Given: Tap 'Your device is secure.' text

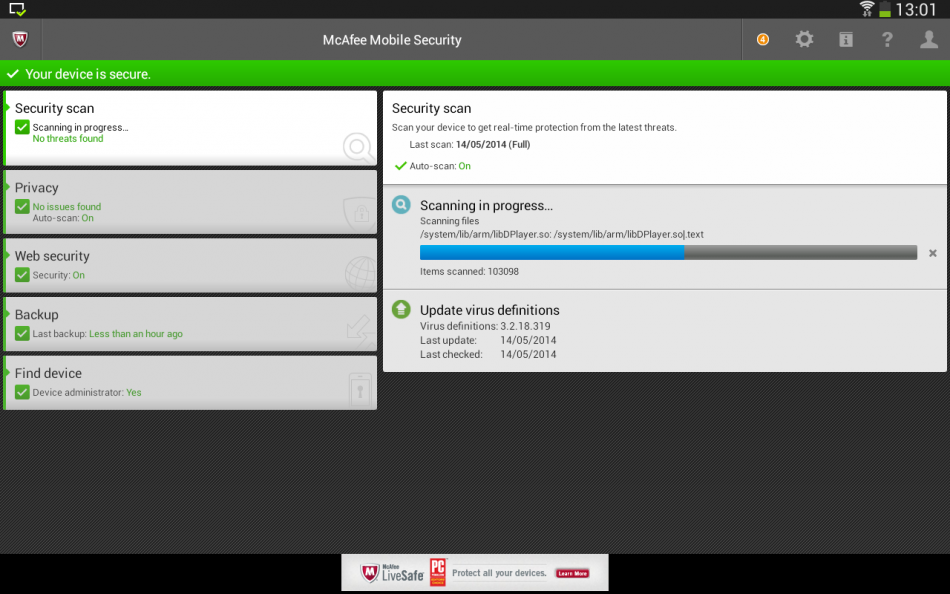Looking at the screenshot, I should pos(88,74).
